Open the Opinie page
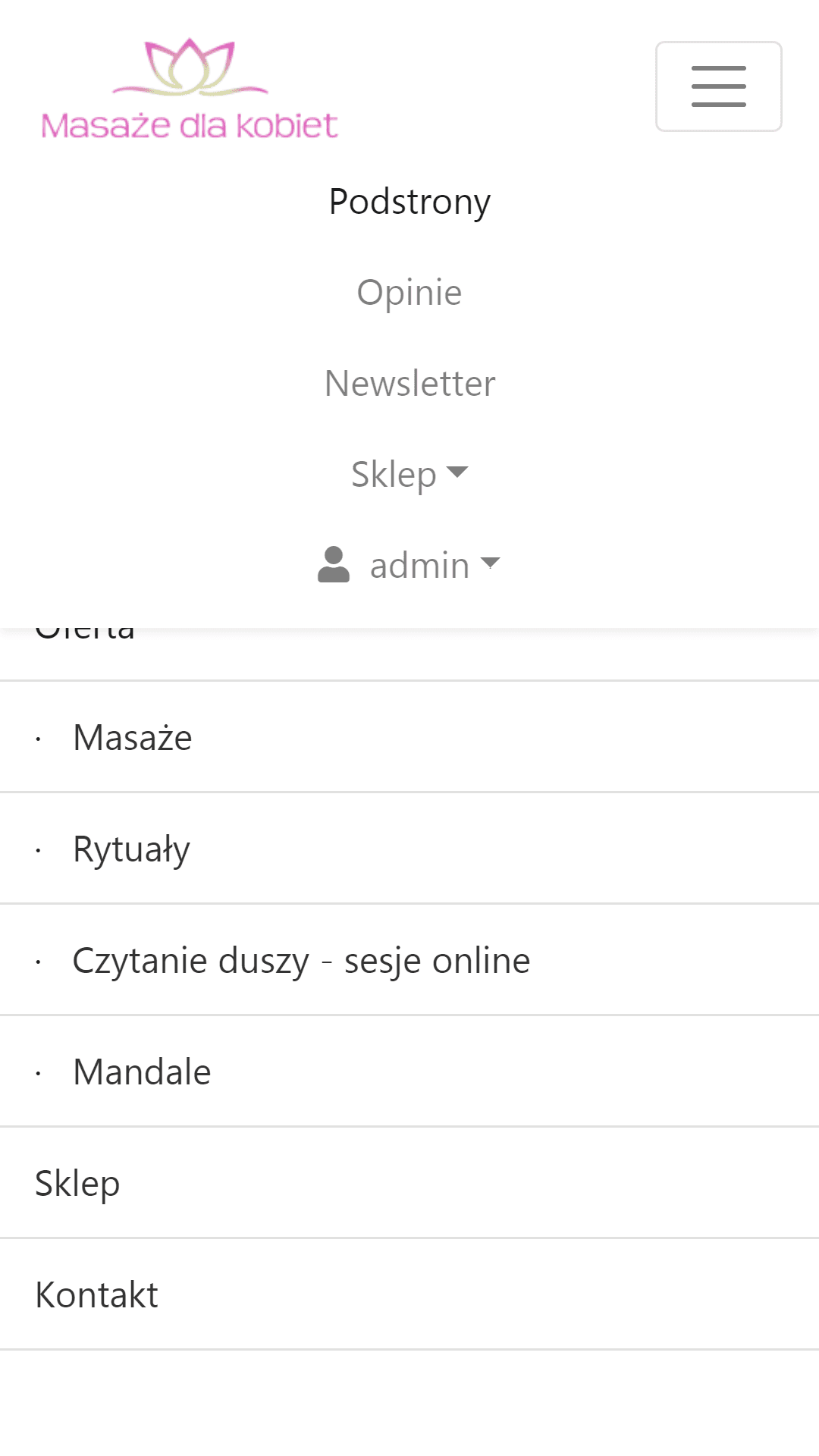Image resolution: width=819 pixels, height=1456 pixels. [x=409, y=293]
